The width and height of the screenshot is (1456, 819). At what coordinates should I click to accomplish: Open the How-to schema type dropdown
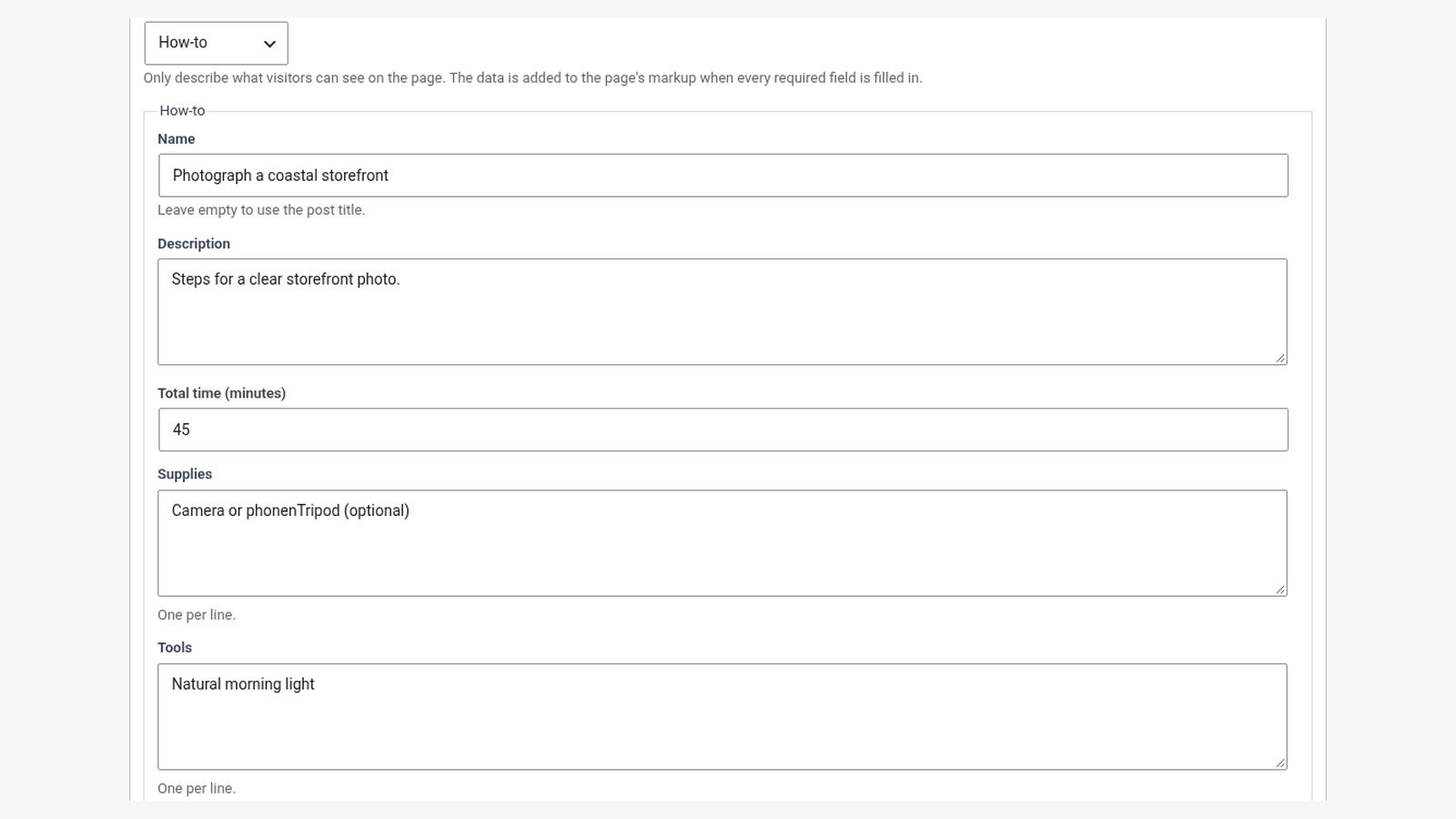(216, 43)
